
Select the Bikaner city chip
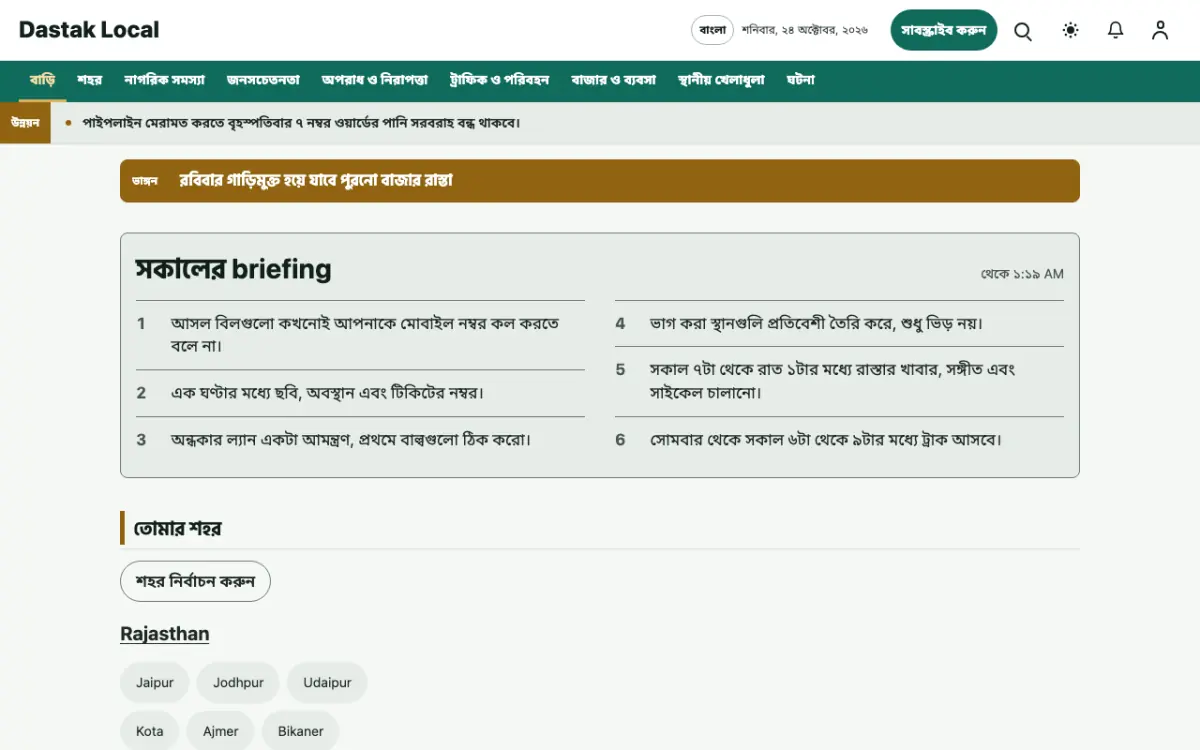pyautogui.click(x=300, y=731)
